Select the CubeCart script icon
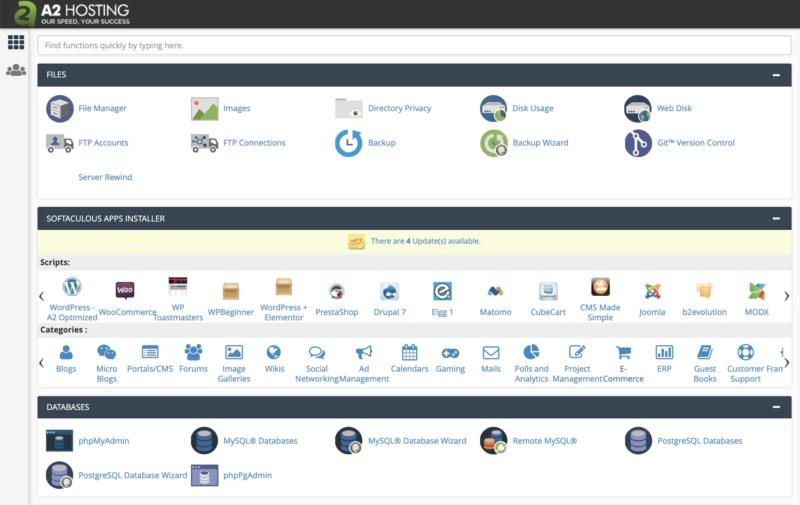Screen dimensions: 800x505 548,291
